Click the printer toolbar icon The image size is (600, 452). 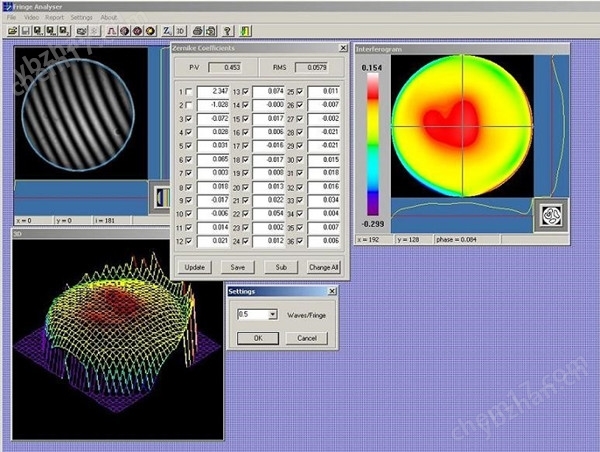(x=198, y=31)
